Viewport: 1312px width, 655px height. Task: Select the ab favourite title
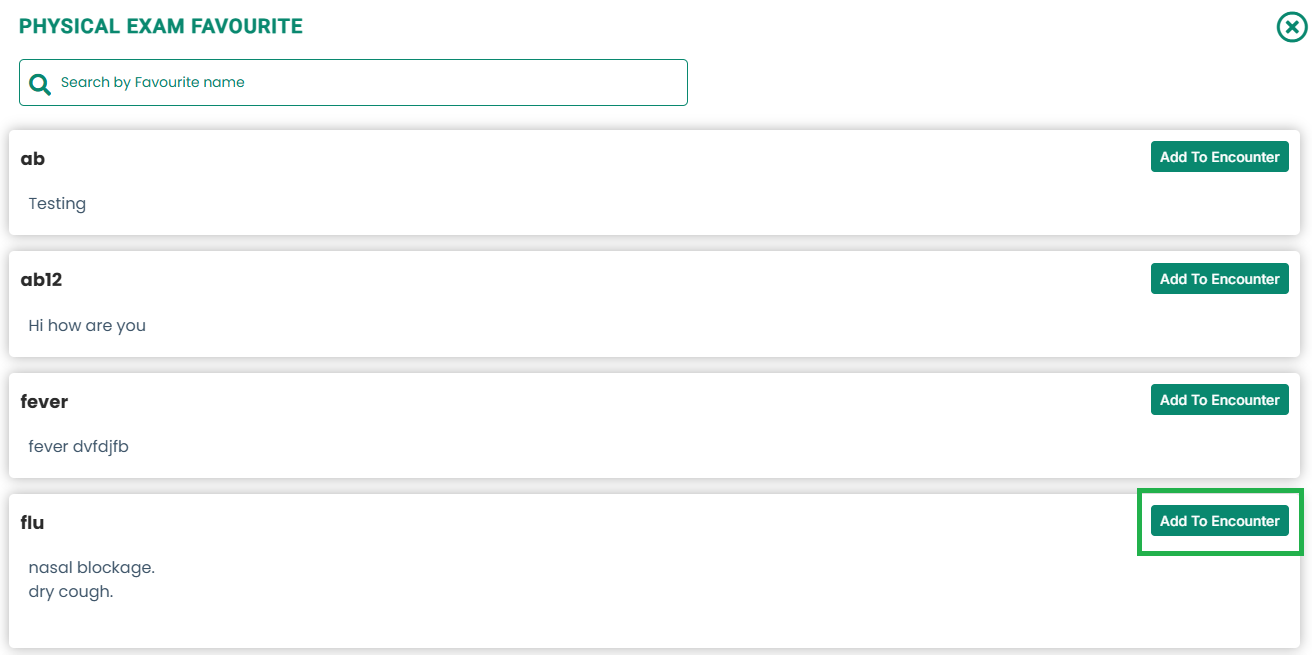[33, 159]
